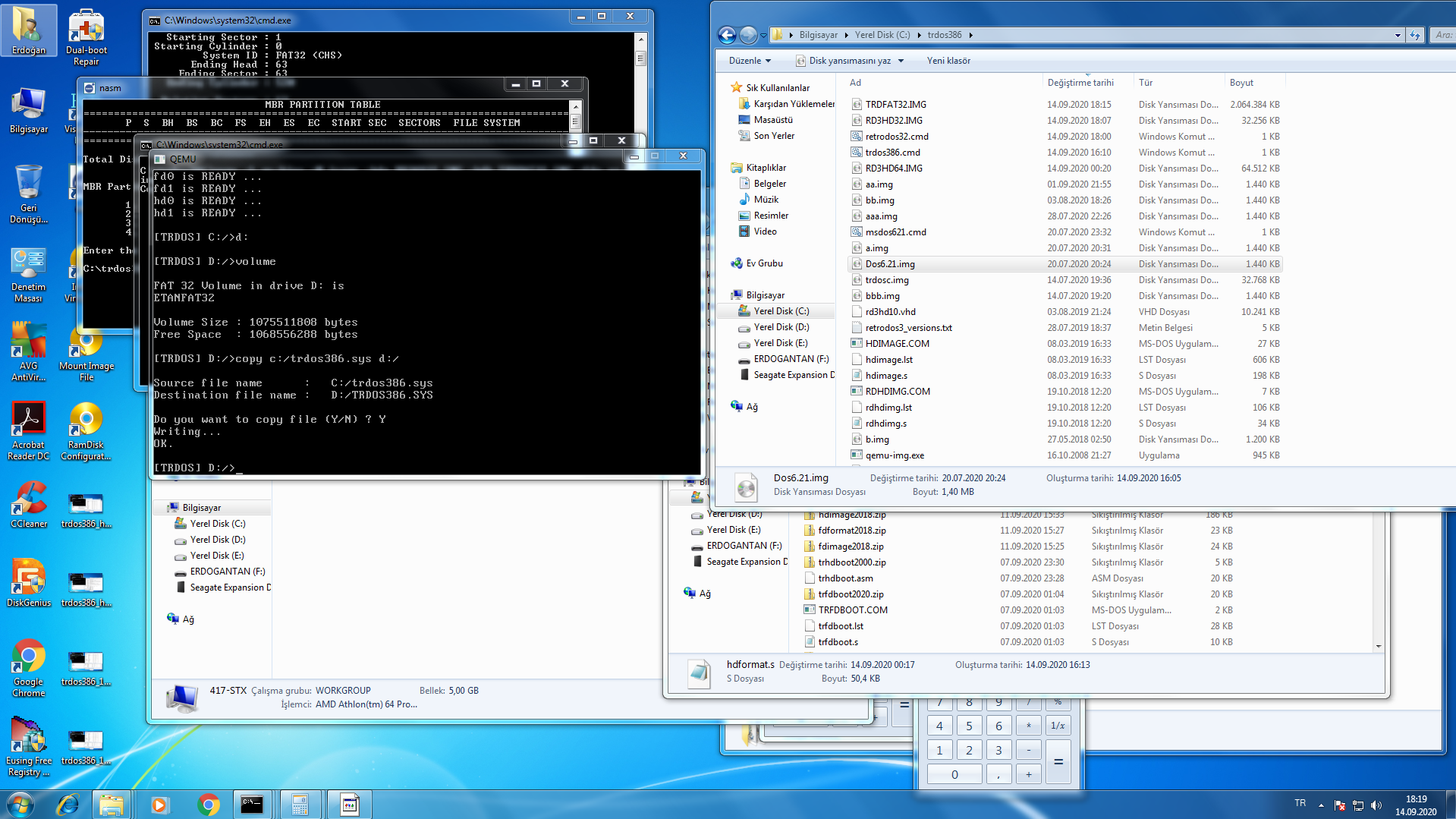The image size is (1456, 819).
Task: Sort by Ad column header
Action: (944, 83)
